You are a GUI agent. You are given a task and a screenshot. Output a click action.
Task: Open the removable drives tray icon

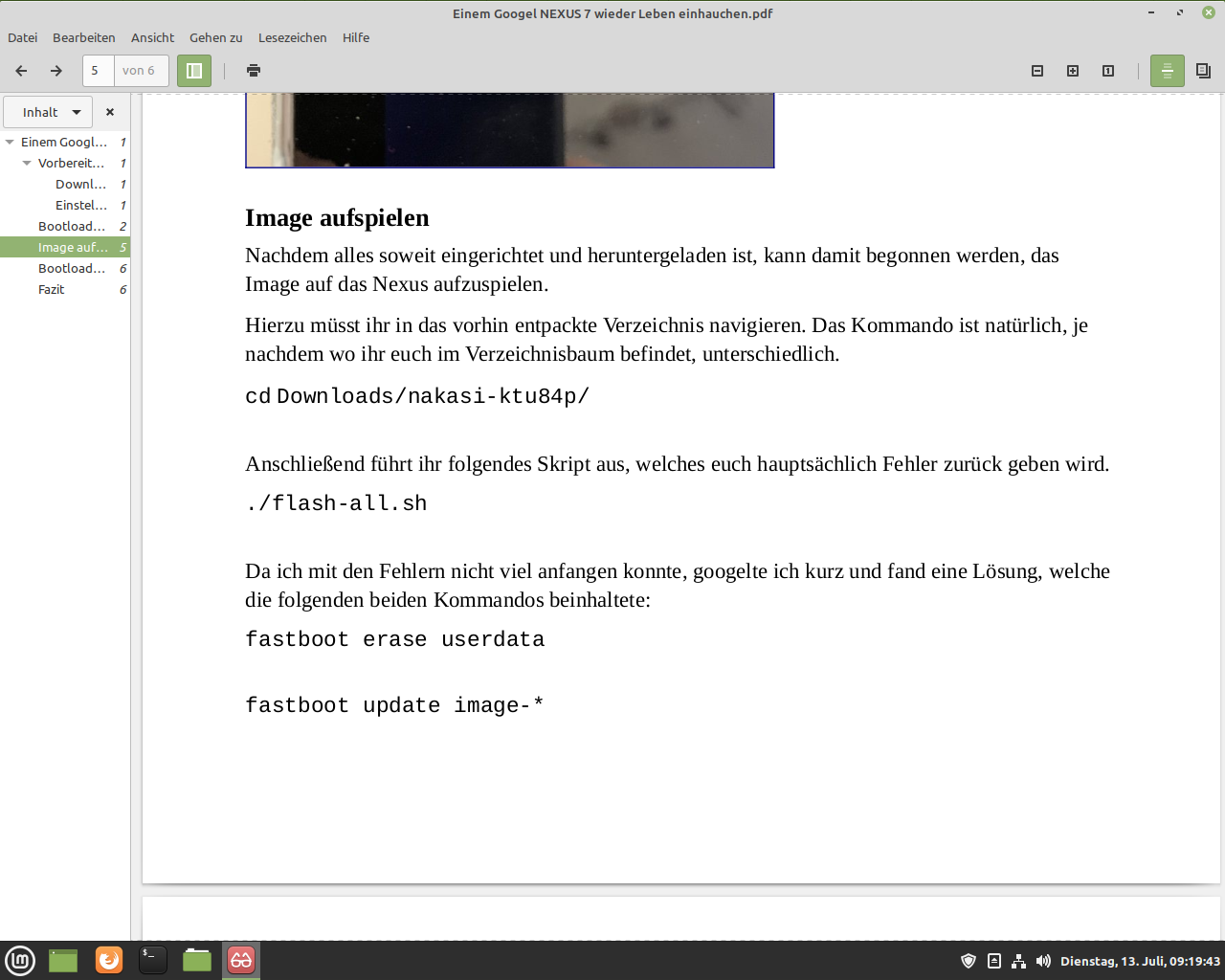tap(994, 961)
